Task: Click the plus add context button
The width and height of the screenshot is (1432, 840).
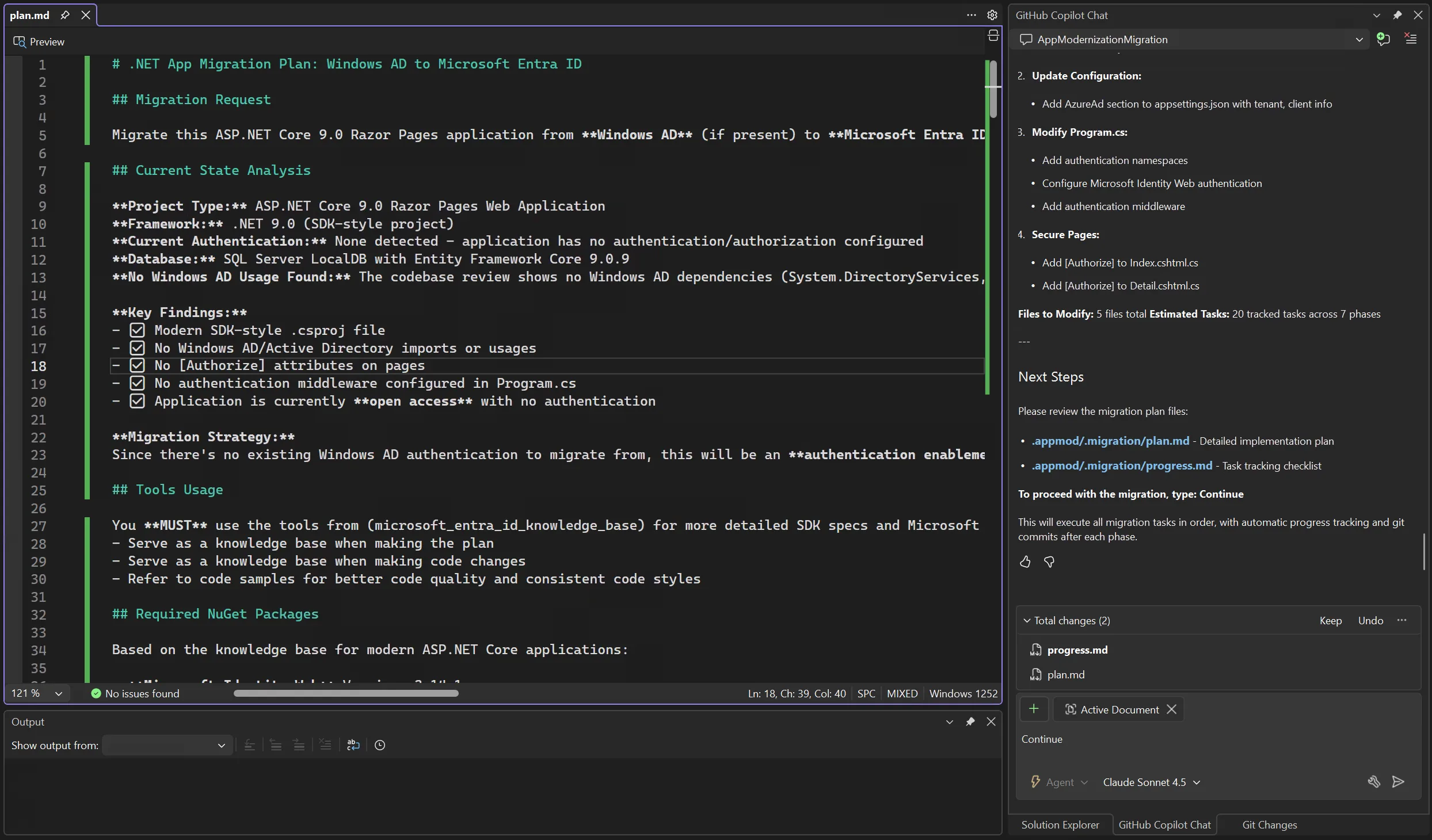Action: [1034, 709]
